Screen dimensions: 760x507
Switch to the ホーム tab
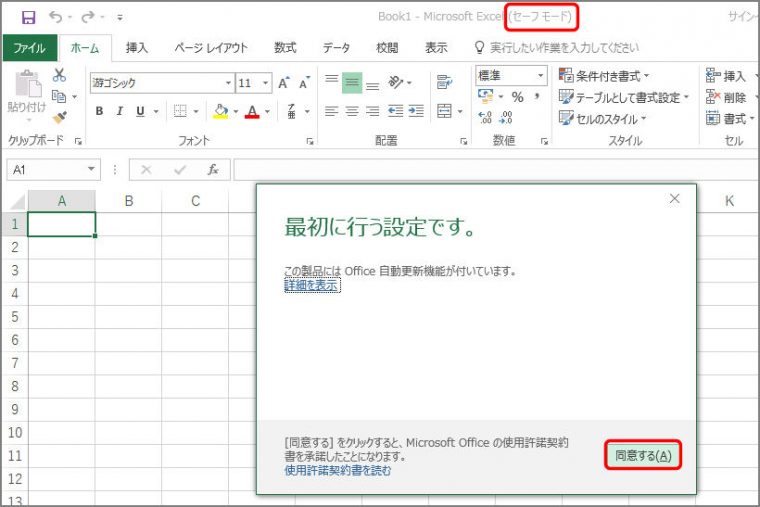pyautogui.click(x=85, y=48)
